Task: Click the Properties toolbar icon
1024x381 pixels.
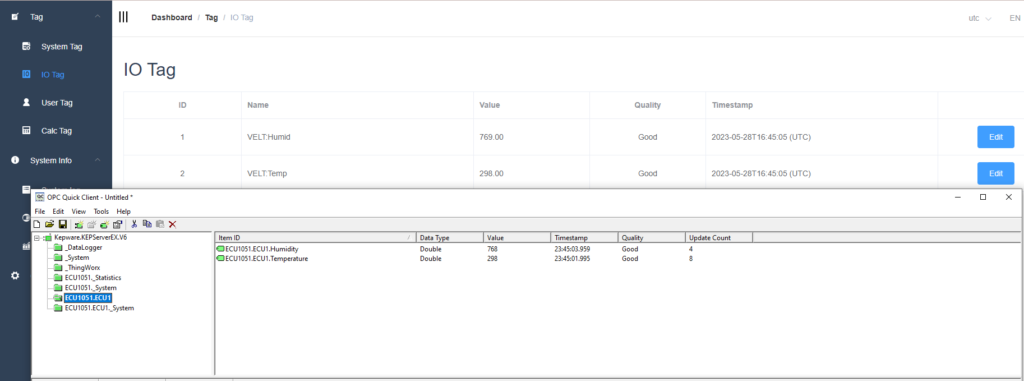Action: coord(118,224)
